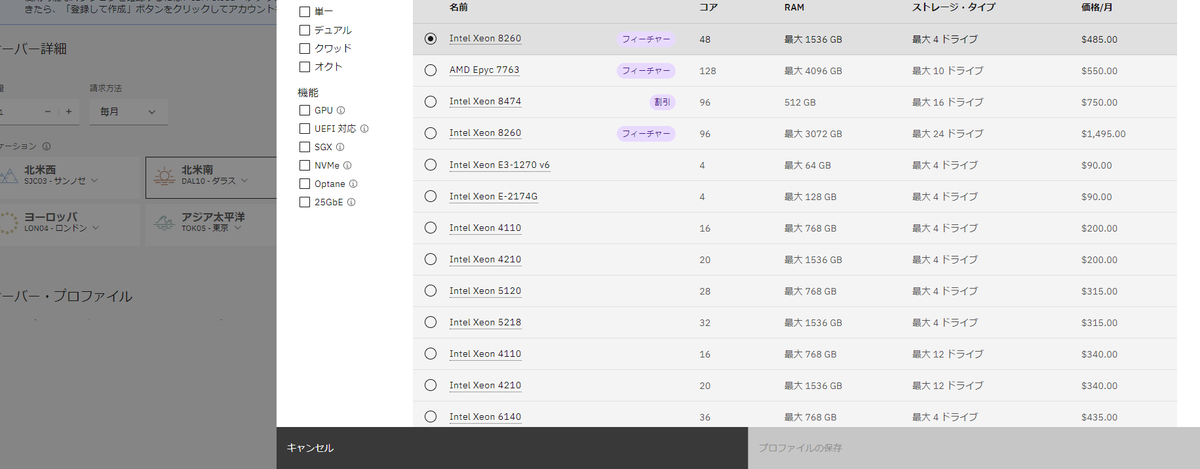This screenshot has height=469, width=1200.
Task: Select radio for Intel Xeon 8260 at $485.00
Action: coord(430,39)
